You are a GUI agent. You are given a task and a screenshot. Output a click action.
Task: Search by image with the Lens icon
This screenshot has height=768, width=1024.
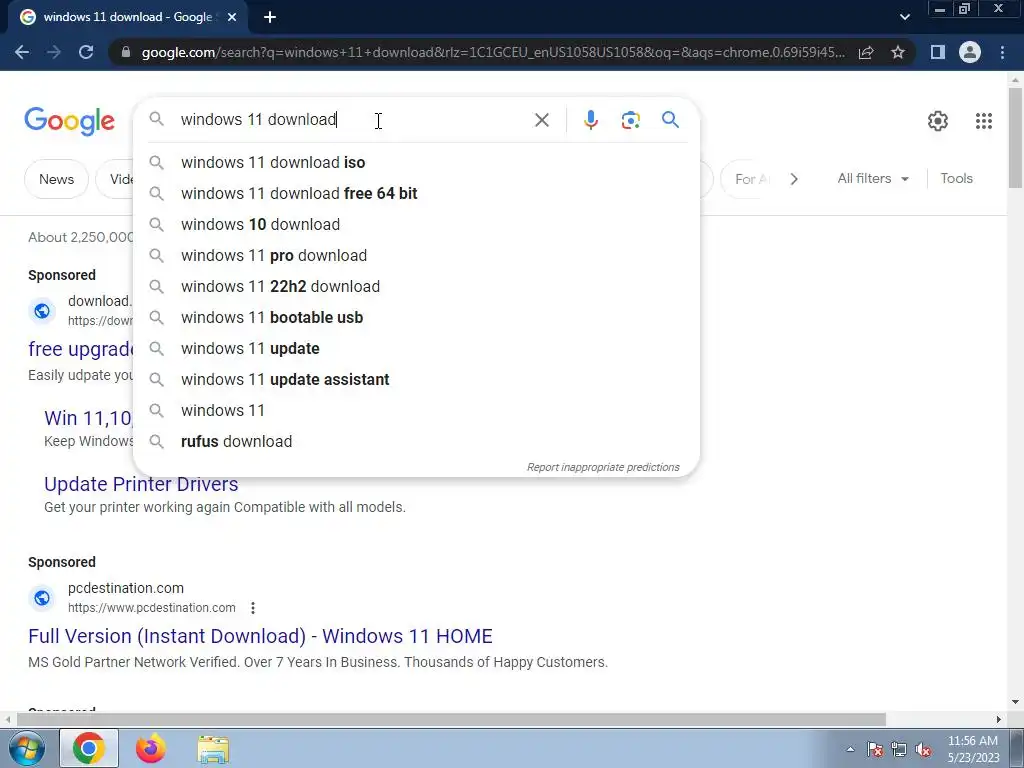coord(630,120)
